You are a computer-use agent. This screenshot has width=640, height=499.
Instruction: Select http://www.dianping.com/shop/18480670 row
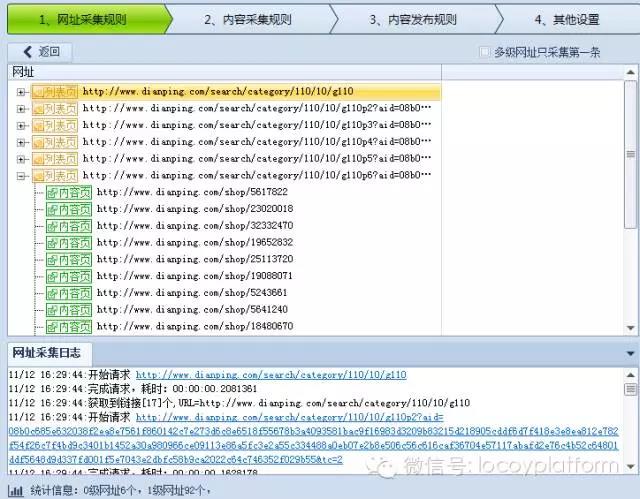point(195,326)
